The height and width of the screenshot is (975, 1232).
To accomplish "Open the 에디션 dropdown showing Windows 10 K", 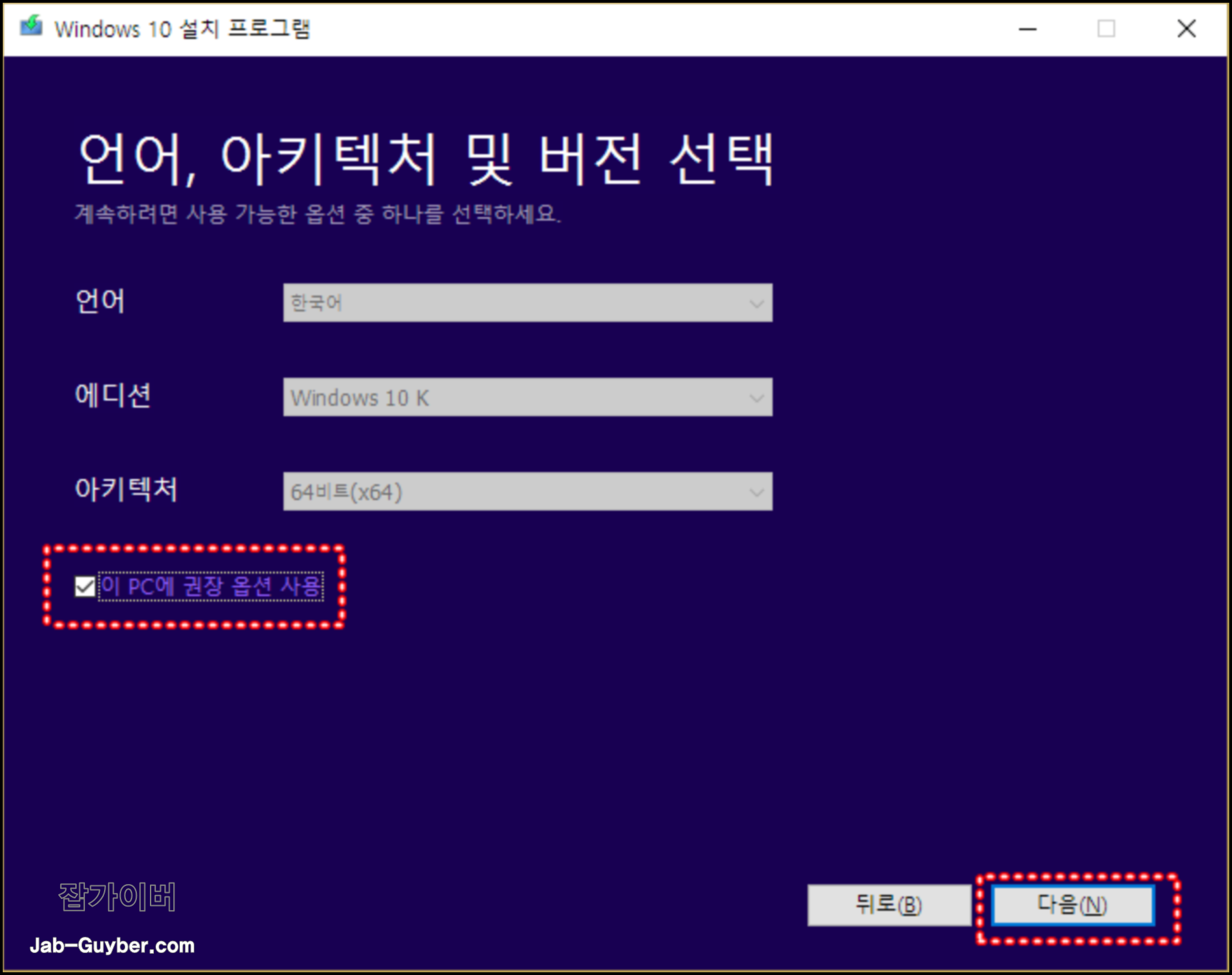I will coord(528,397).
